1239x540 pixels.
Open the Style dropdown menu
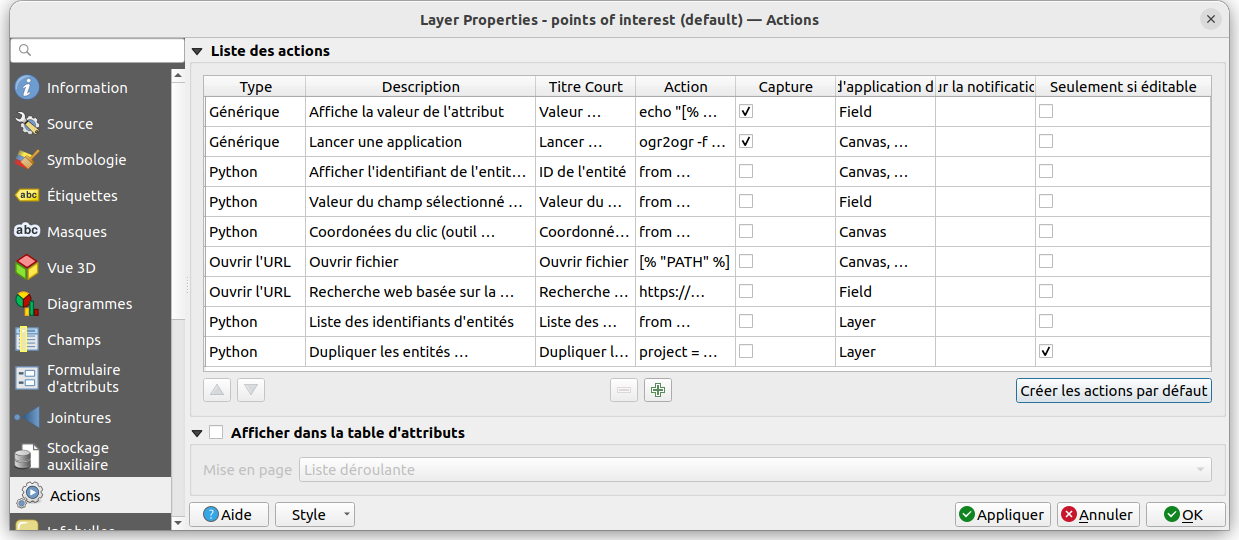(314, 514)
